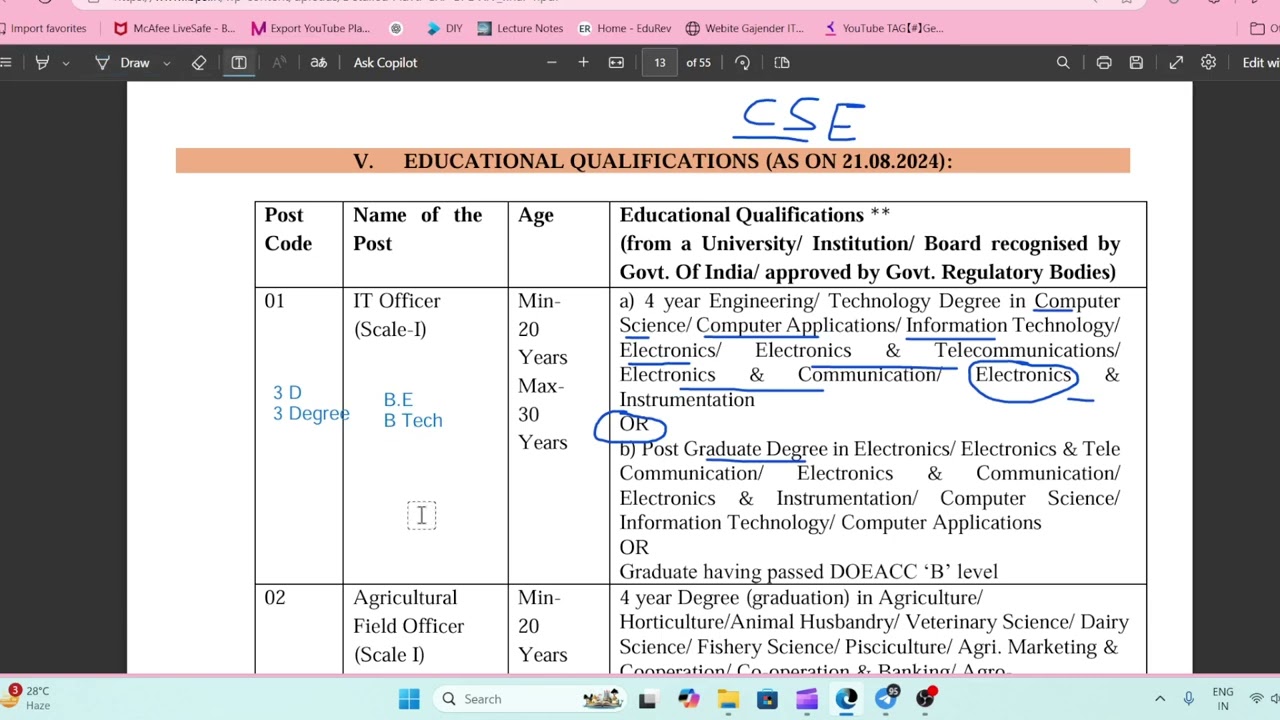This screenshot has width=1280, height=720.
Task: Open the Wi-Fi network tray icon
Action: tap(1256, 699)
